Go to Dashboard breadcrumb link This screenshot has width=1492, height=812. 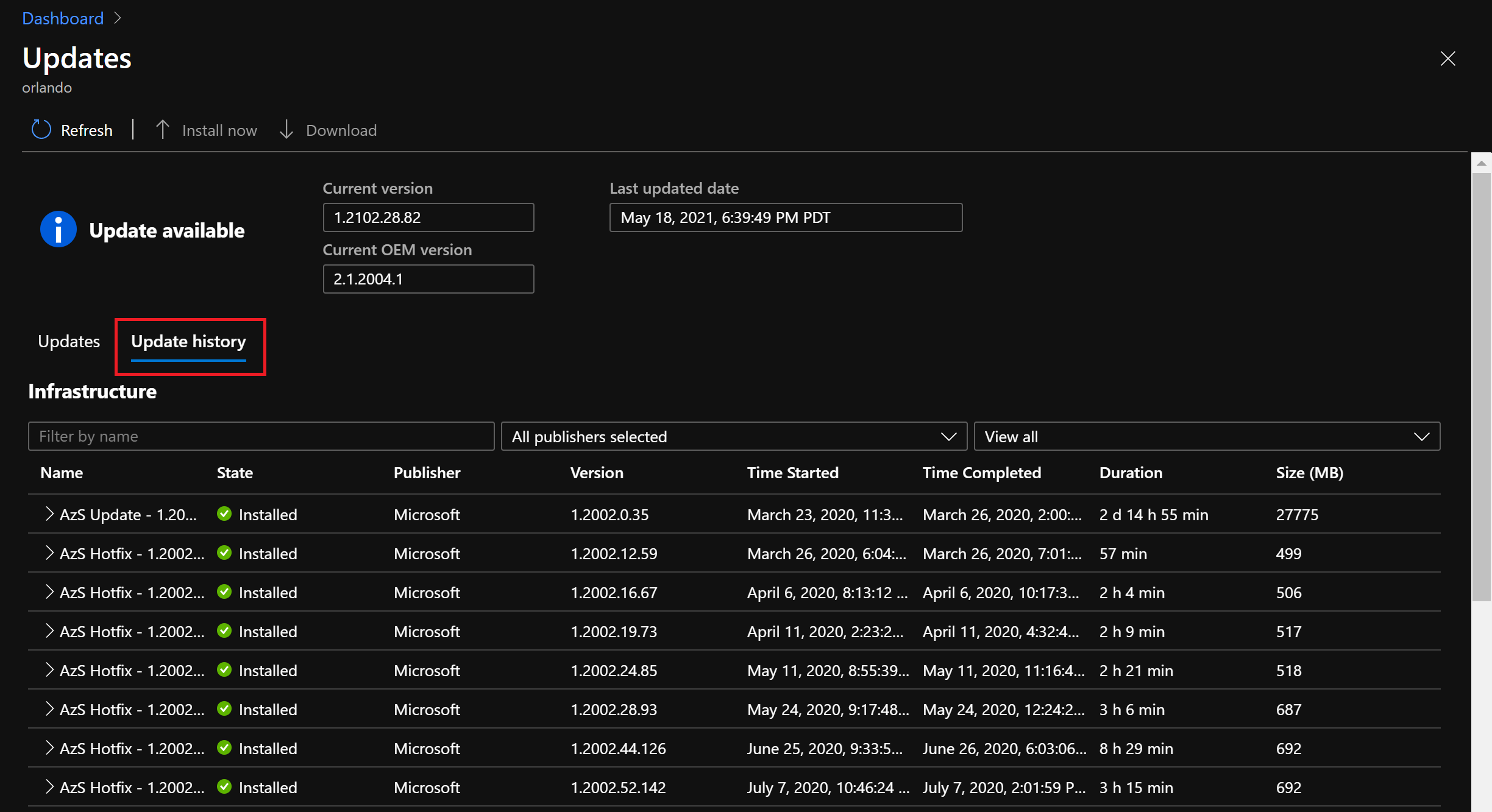(63, 18)
